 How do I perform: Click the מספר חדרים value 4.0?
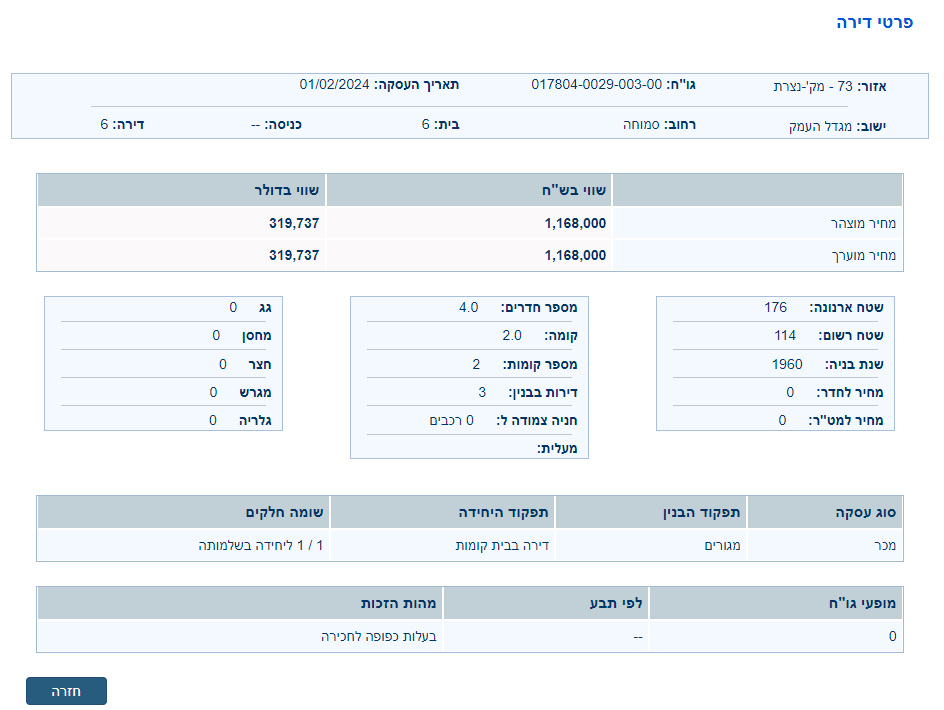point(468,307)
